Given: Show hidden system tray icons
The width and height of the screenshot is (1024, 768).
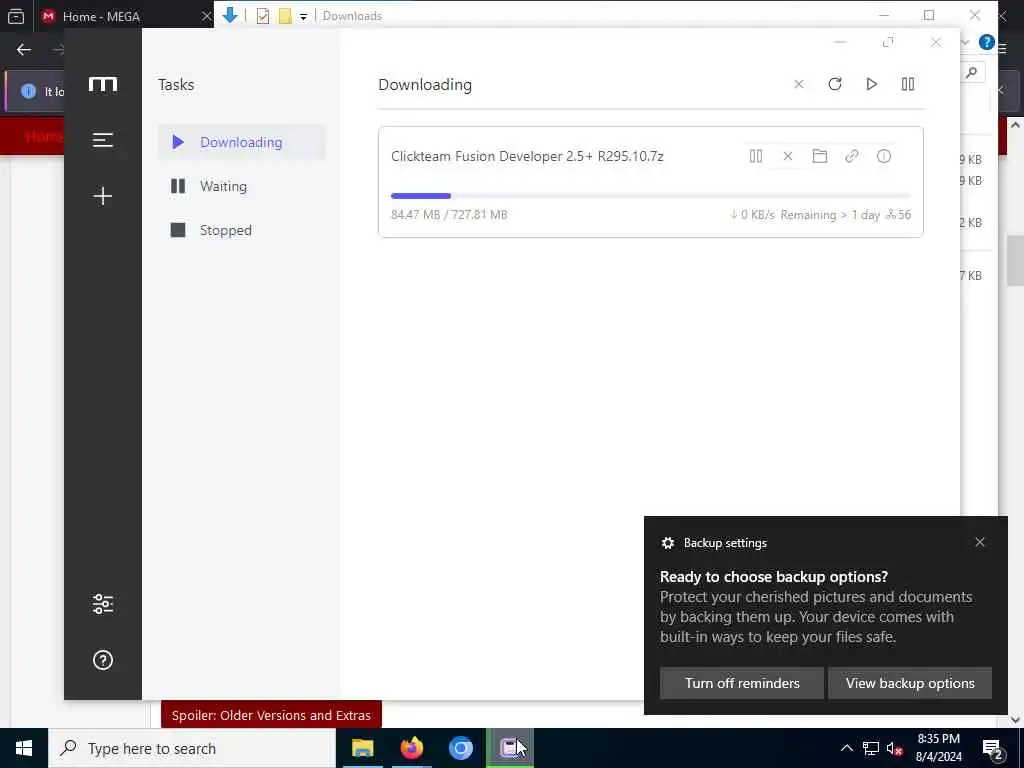Looking at the screenshot, I should 846,748.
